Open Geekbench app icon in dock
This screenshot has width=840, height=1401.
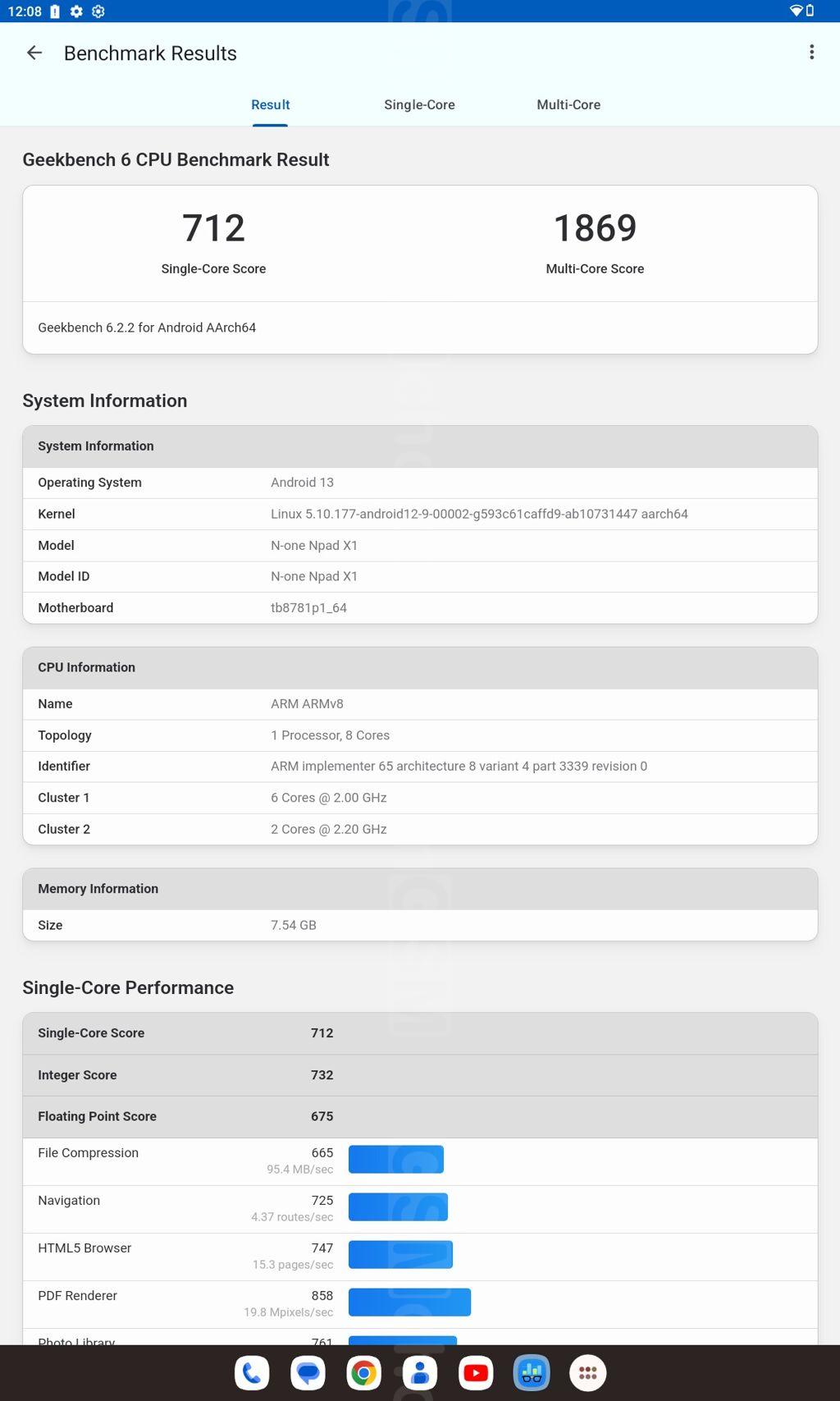(x=532, y=1372)
